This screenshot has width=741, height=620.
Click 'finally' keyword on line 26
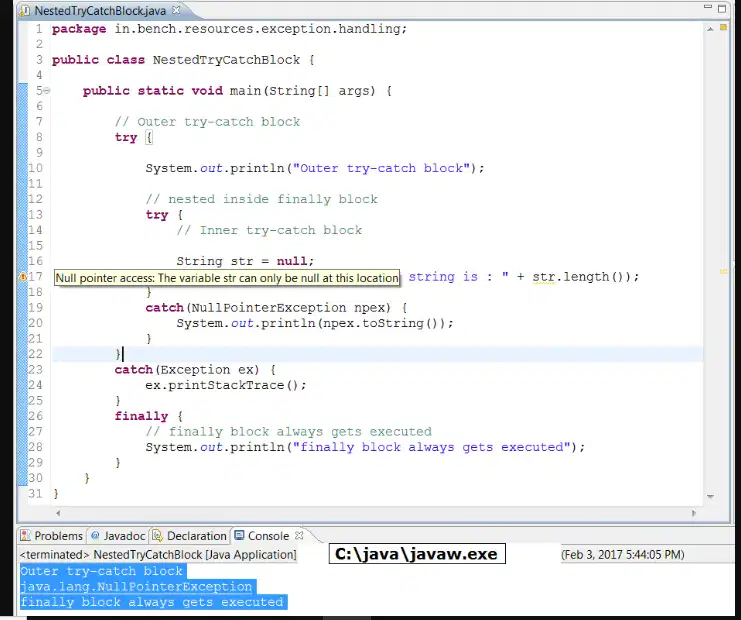141,416
